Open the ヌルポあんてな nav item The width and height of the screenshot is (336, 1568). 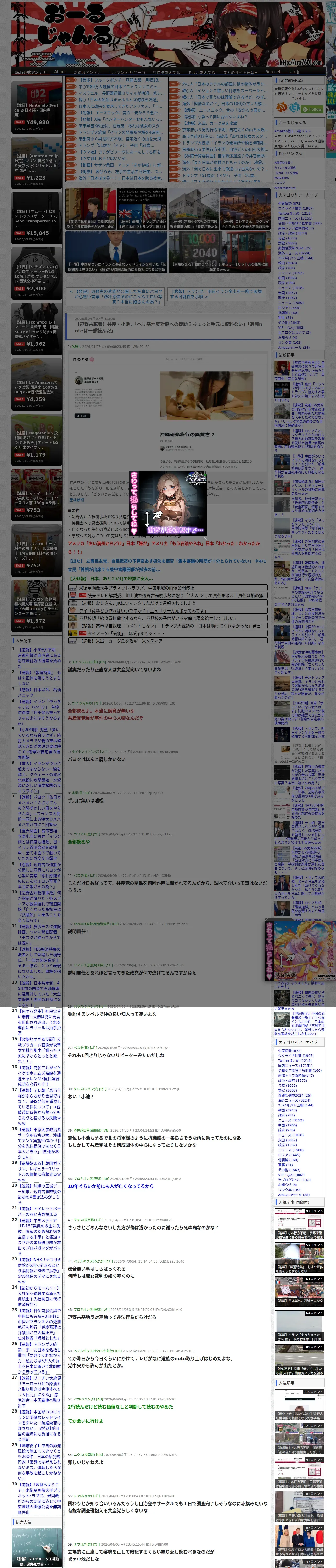202,72
